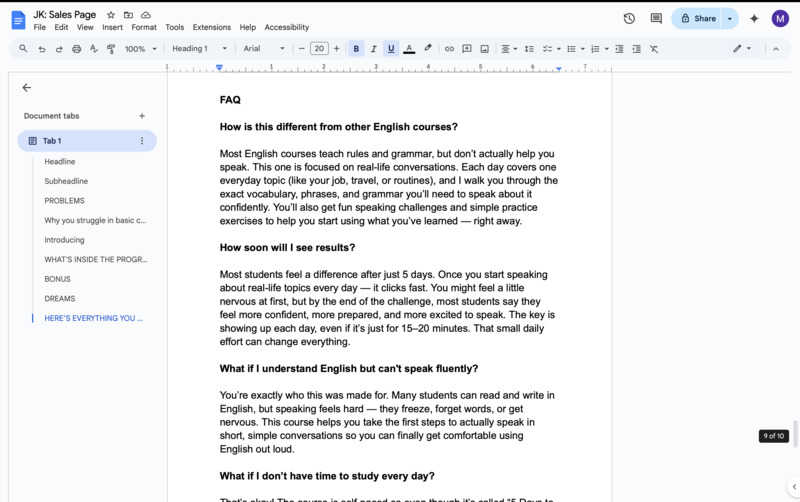Jump to Introducing outline entry

click(64, 240)
